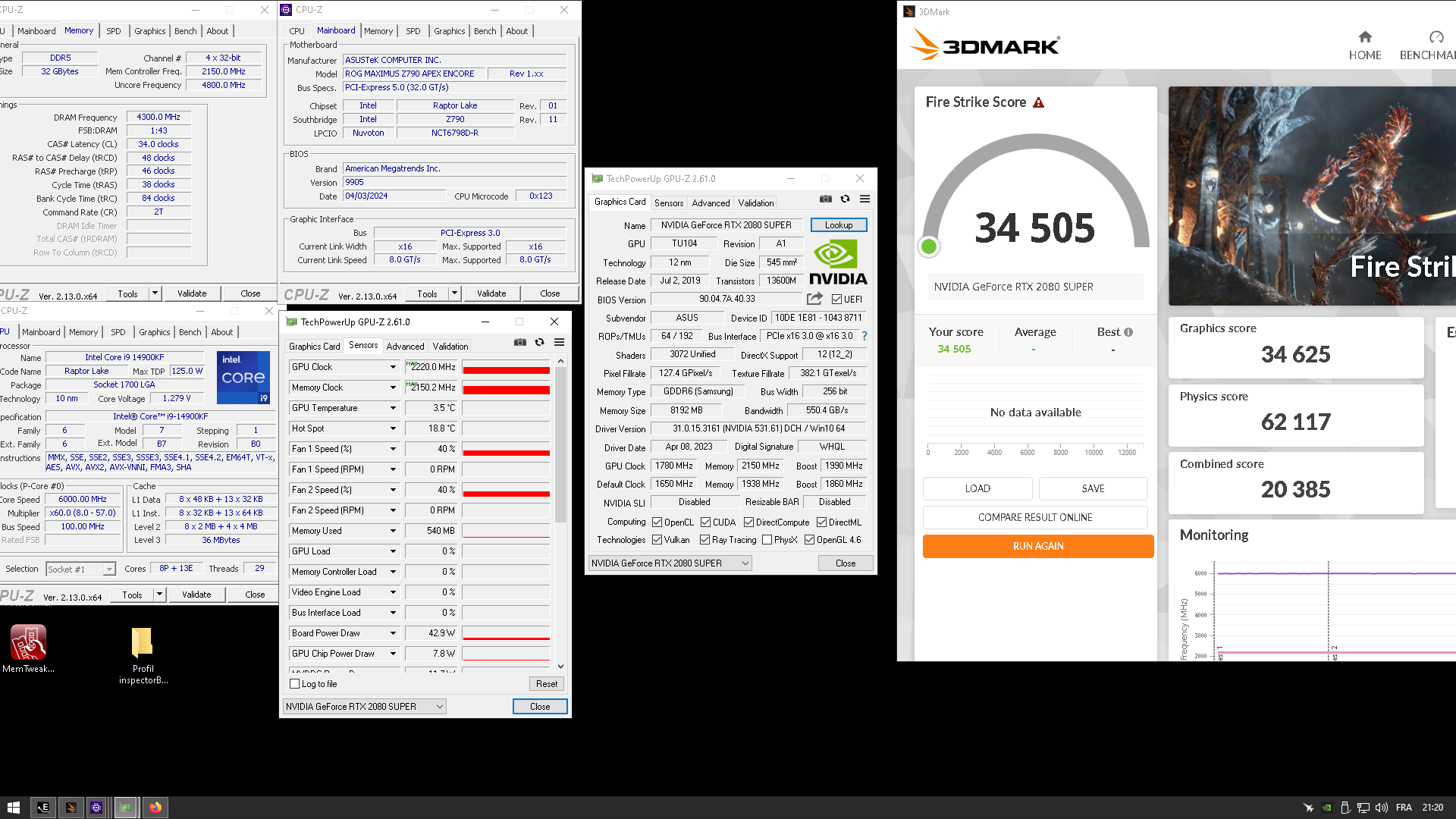
Task: Click the Reset button in GPU-Z Sensors
Action: coord(546,683)
